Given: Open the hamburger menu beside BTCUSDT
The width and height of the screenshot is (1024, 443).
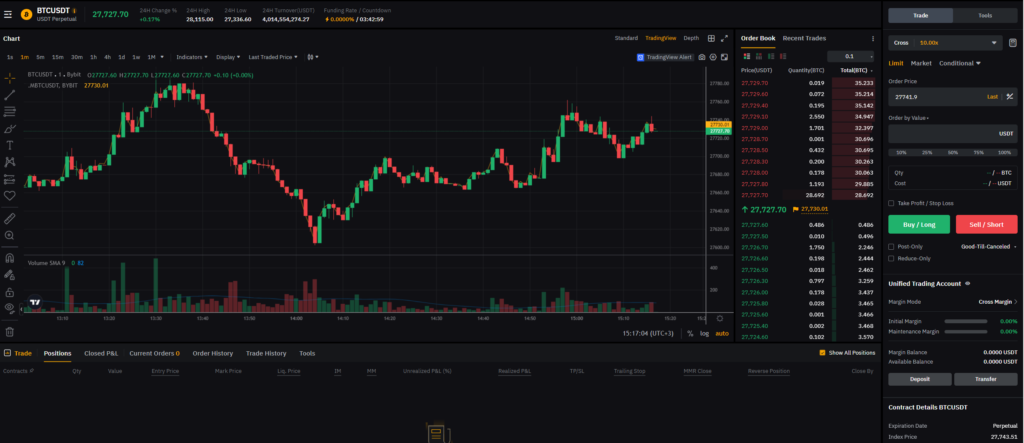Looking at the screenshot, I should coord(8,14).
